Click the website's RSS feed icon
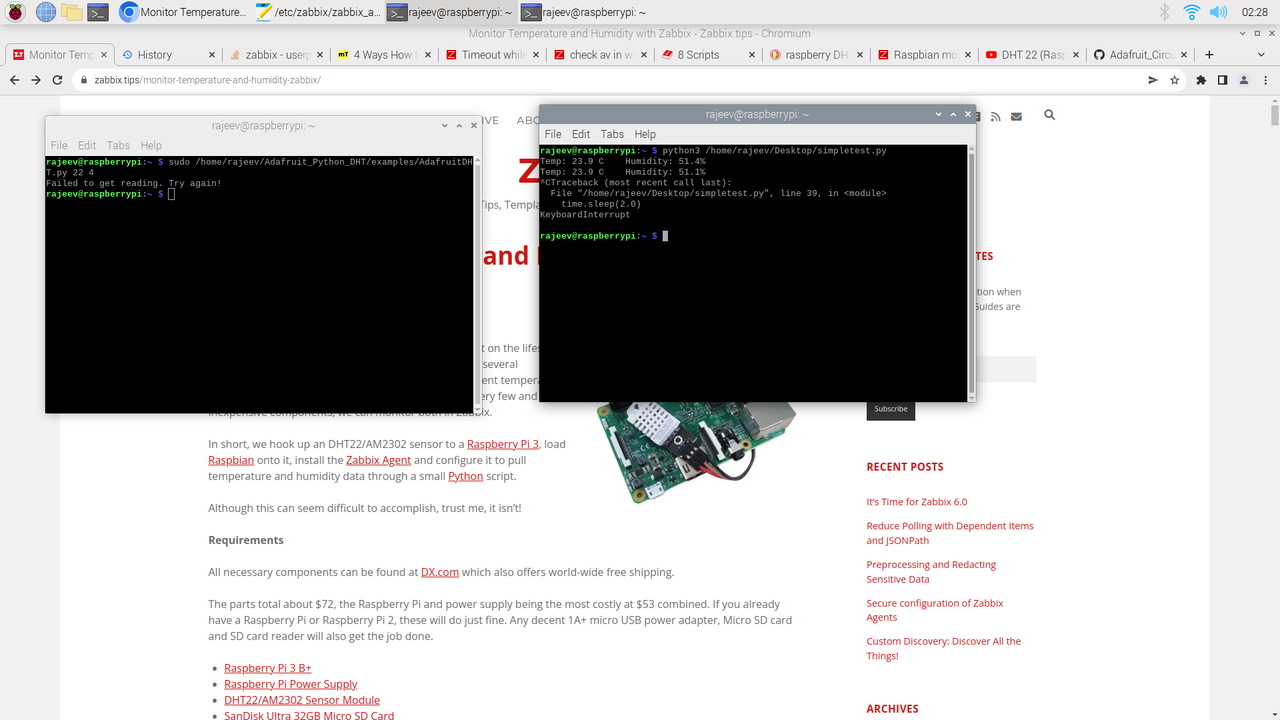Viewport: 1280px width, 720px height. pyautogui.click(x=995, y=117)
